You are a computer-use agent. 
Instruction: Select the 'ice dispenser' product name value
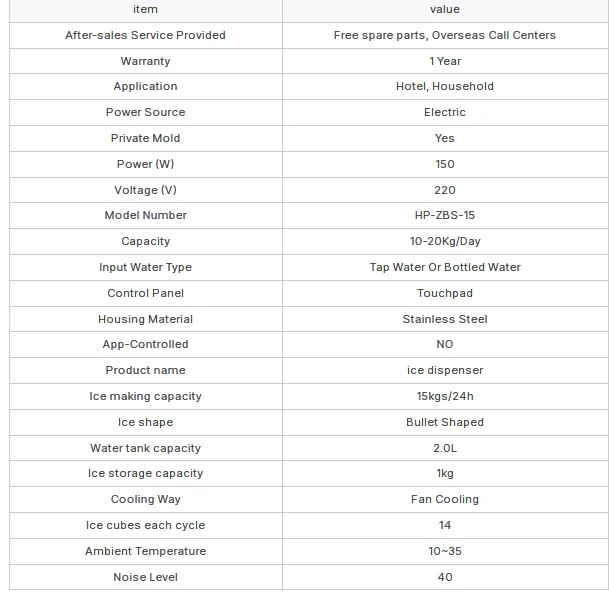[x=445, y=370]
